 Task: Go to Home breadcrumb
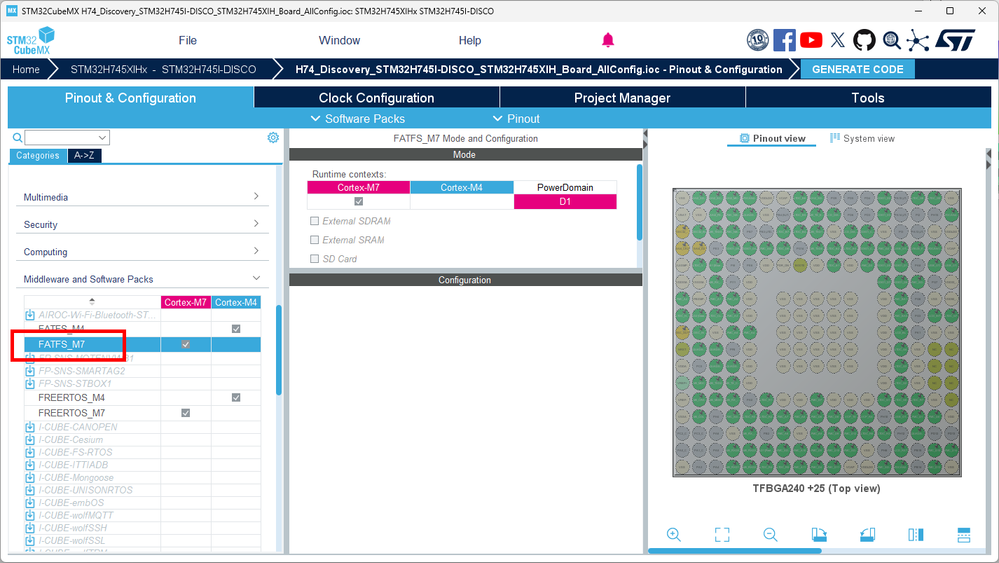[x=25, y=69]
